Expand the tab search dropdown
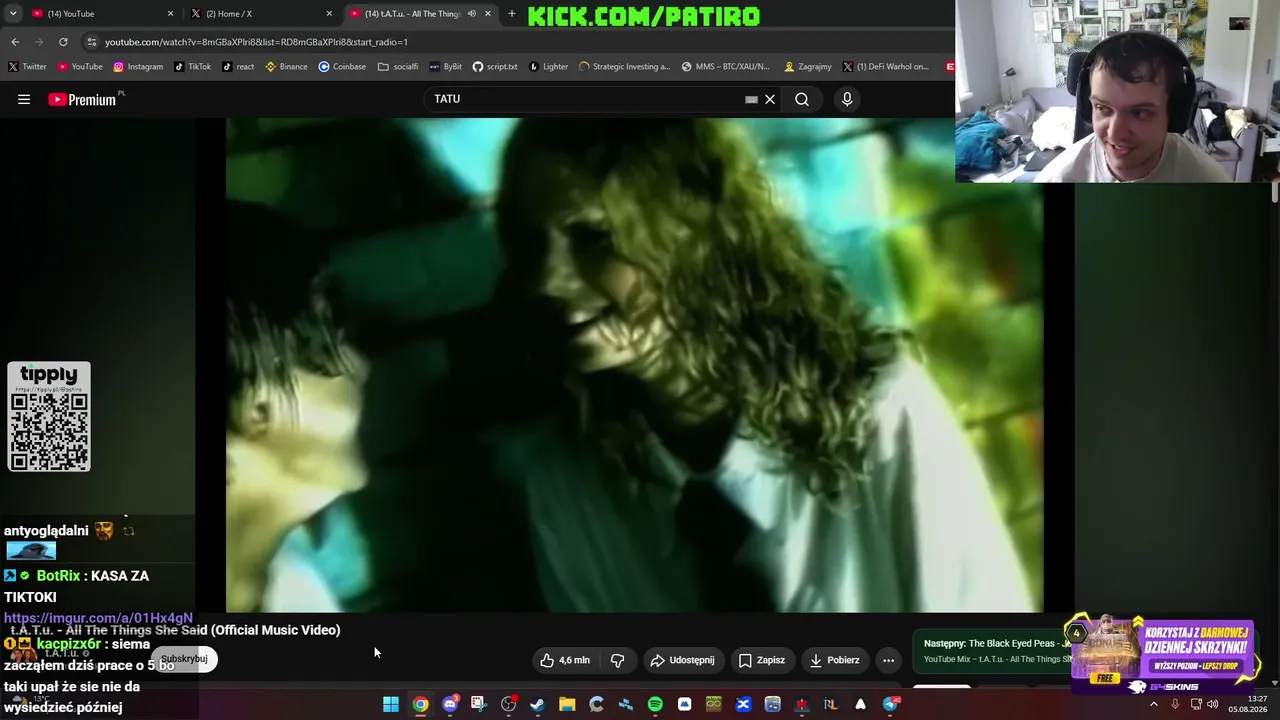1280x720 pixels. [x=13, y=14]
